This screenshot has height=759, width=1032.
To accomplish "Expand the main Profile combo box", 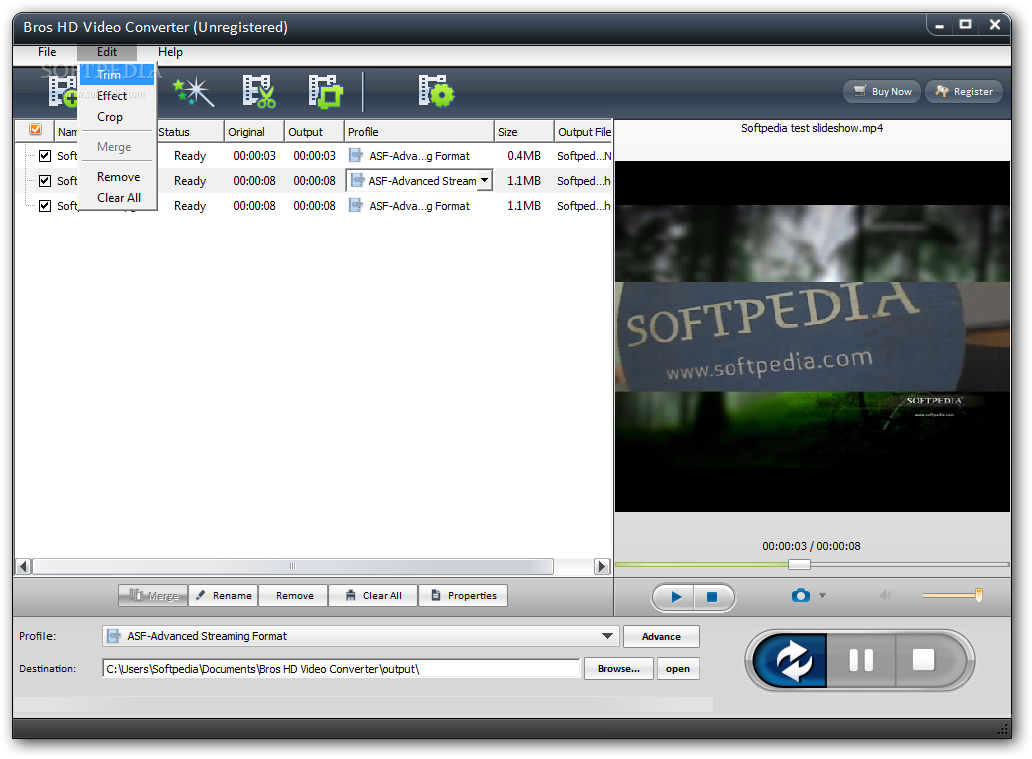I will tap(607, 636).
